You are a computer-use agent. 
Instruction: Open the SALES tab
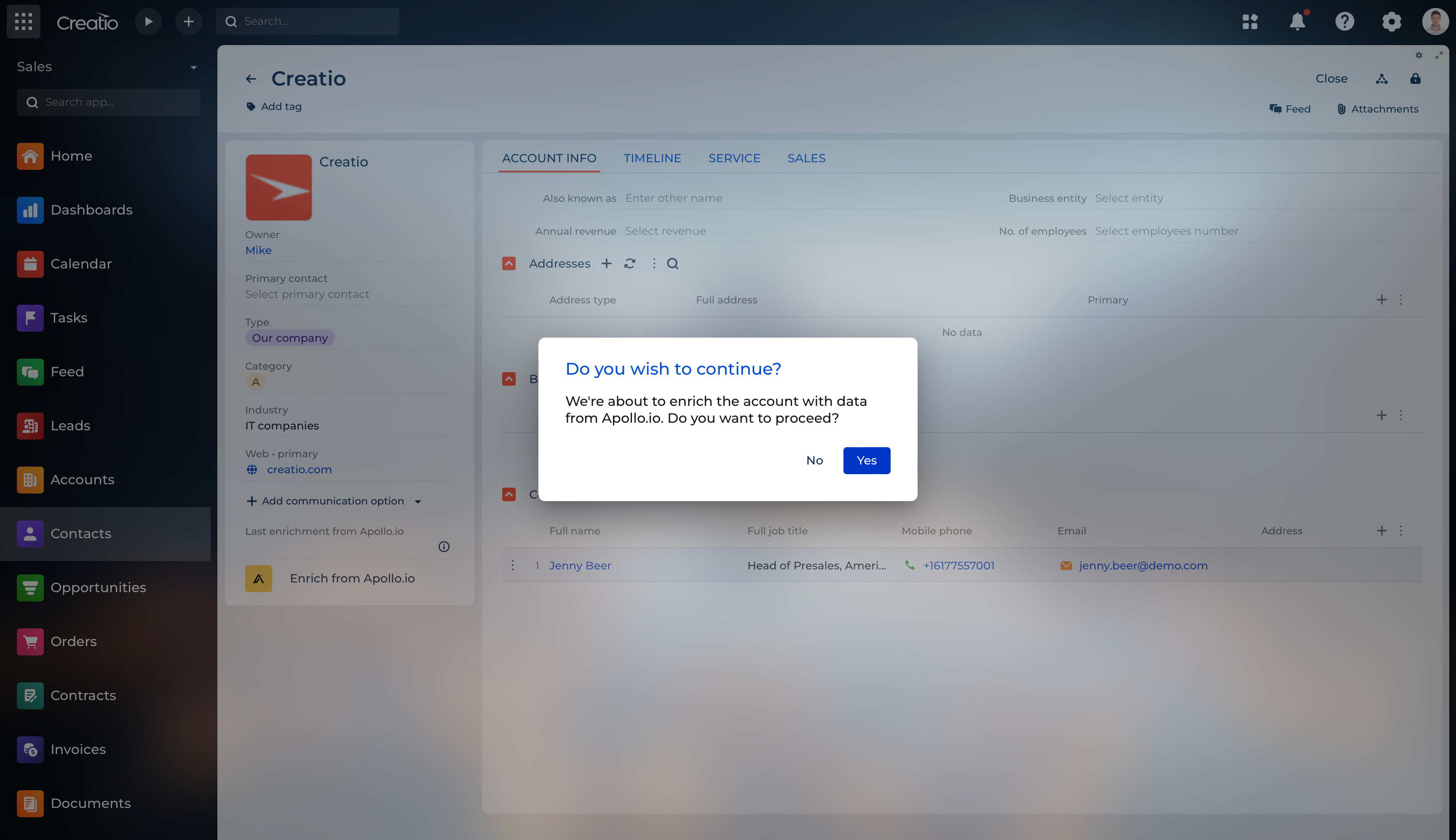coord(806,158)
